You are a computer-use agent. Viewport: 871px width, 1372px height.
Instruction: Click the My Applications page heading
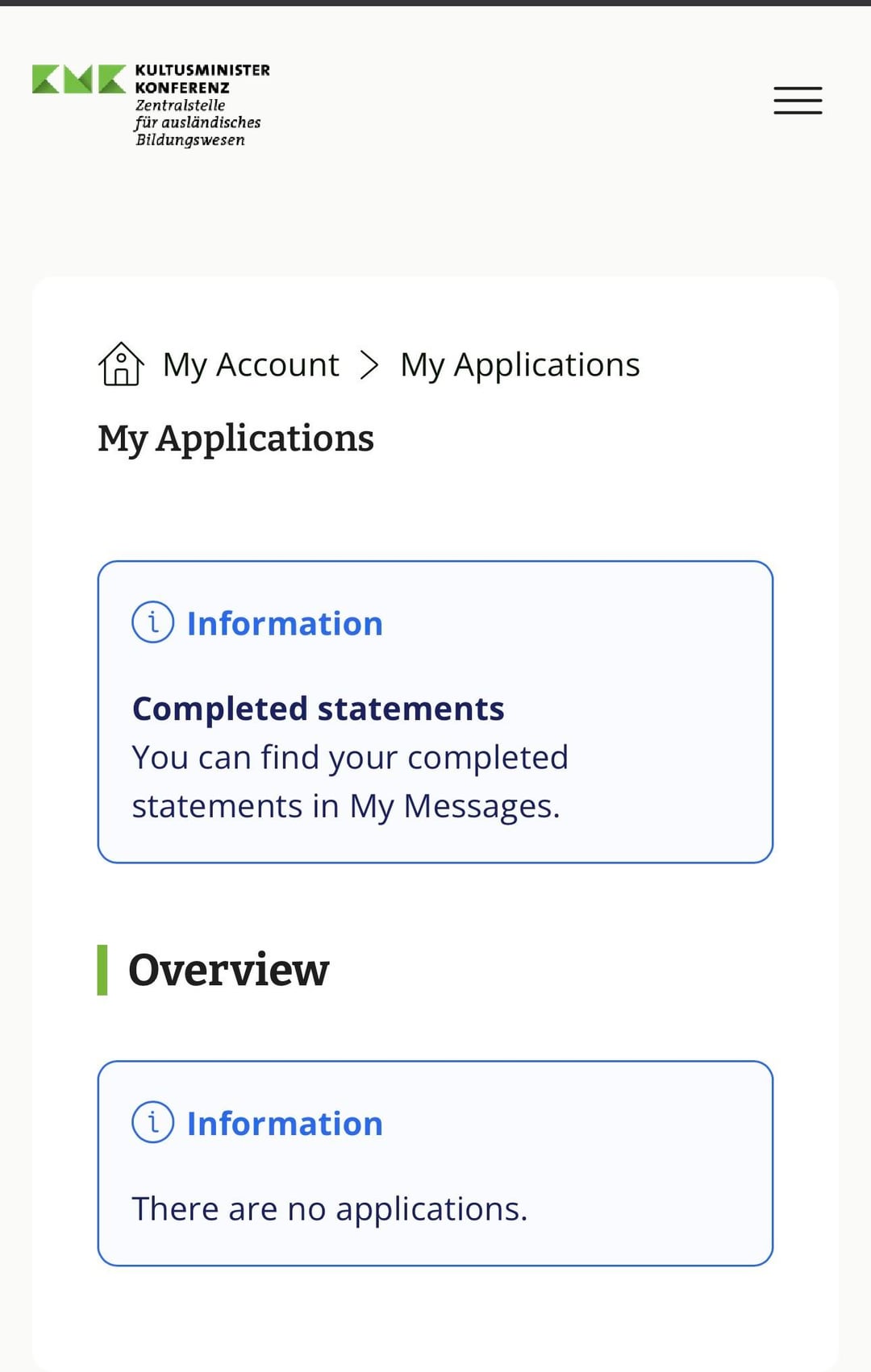235,439
